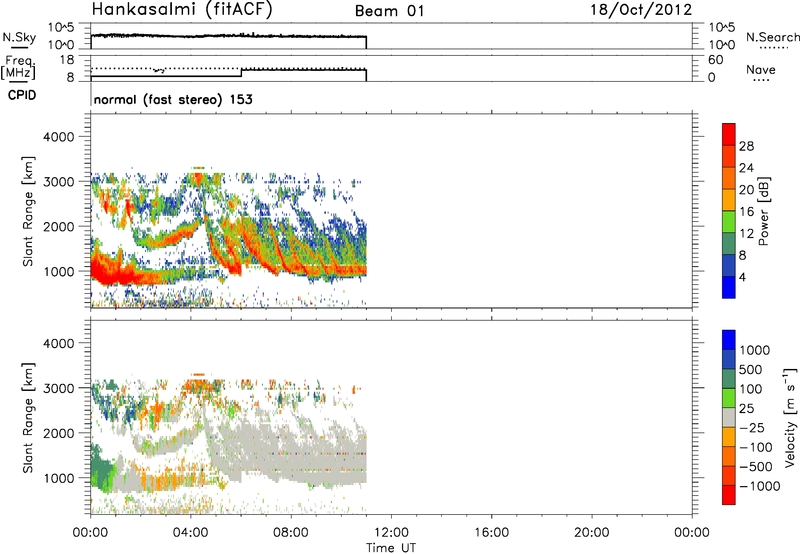Viewport: 800px width, 554px height.
Task: Click the 28 tick on power scale
Action: point(746,146)
